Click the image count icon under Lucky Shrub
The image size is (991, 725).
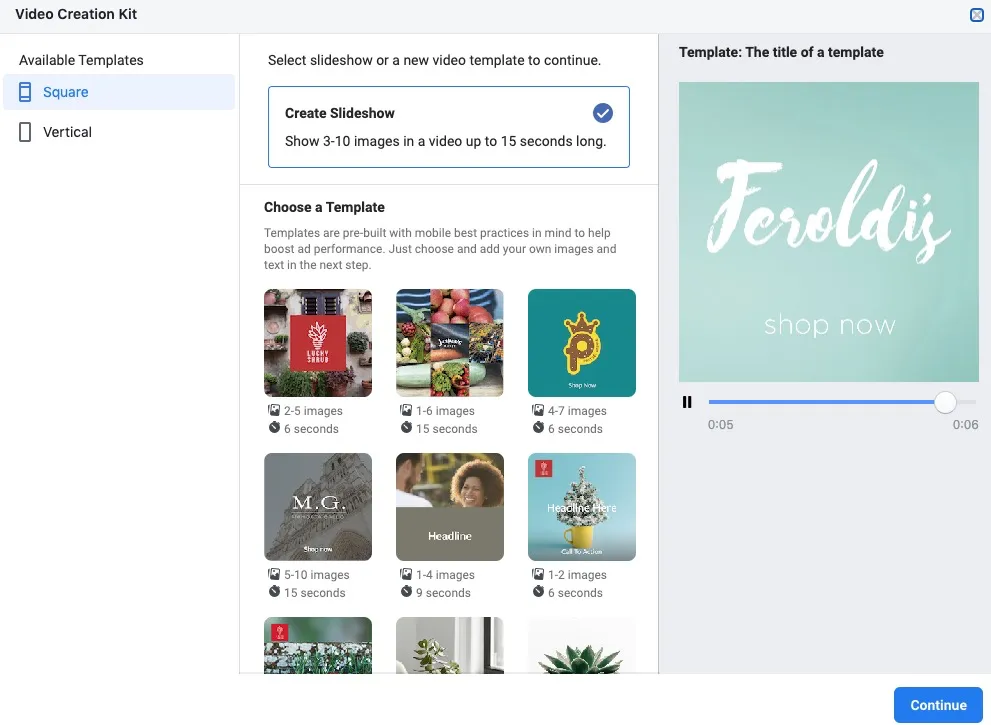274,410
